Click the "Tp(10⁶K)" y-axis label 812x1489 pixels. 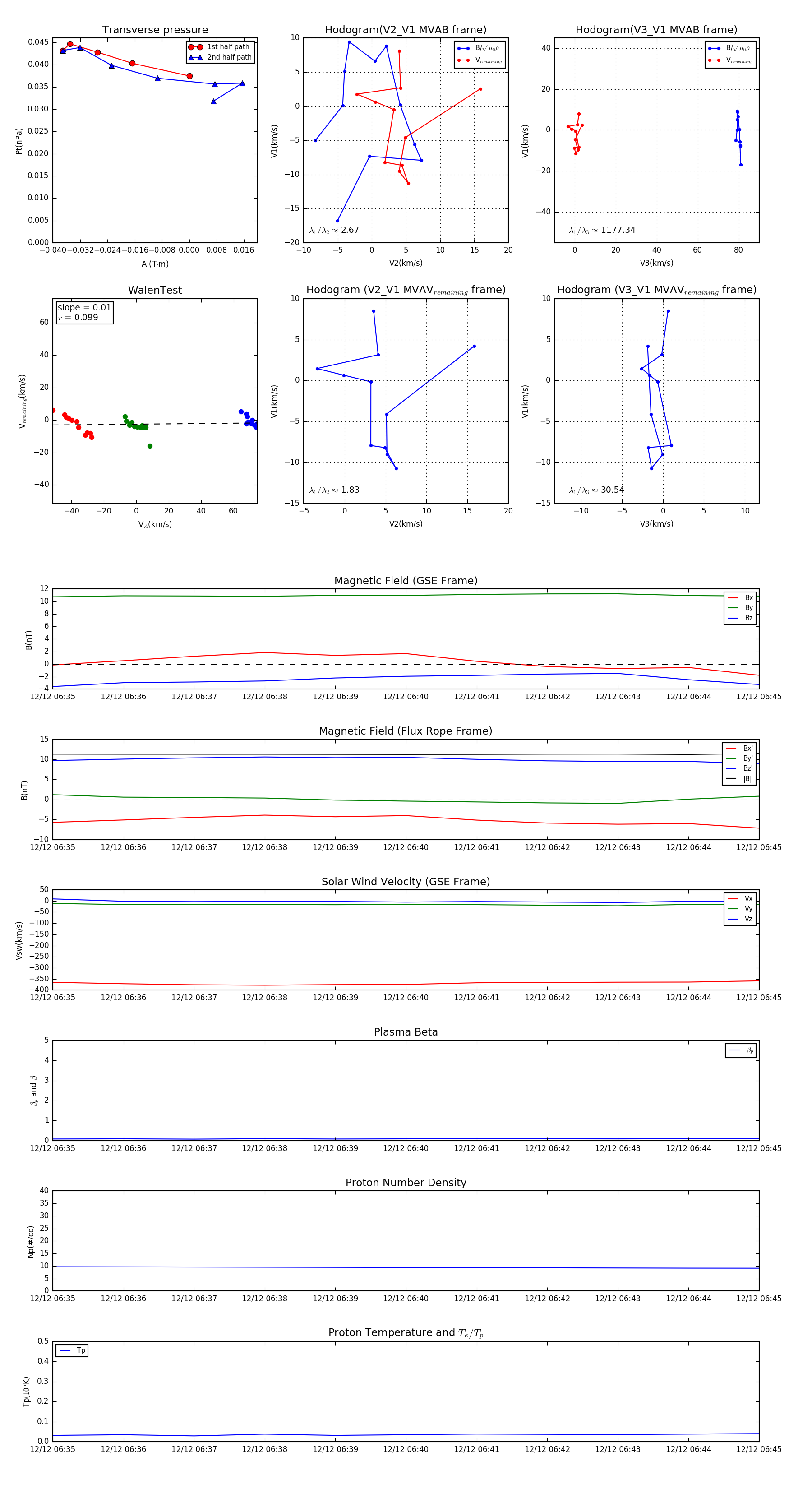[26, 1392]
